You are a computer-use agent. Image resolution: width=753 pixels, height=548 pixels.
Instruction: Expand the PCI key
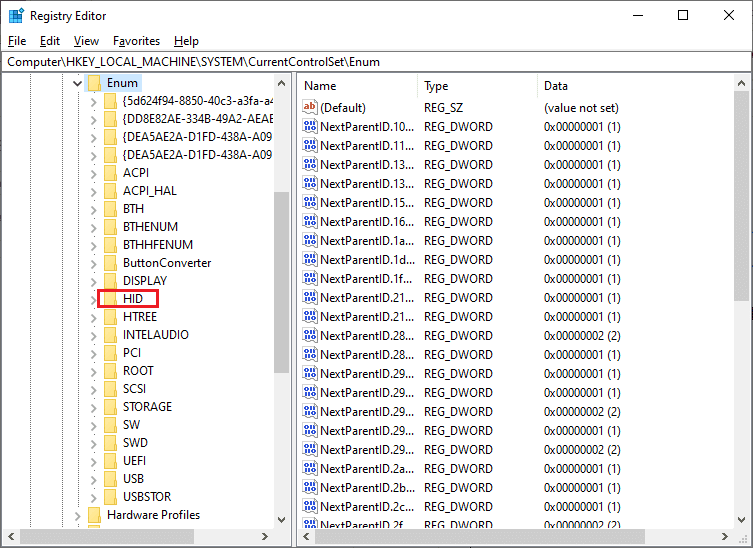[x=94, y=353]
